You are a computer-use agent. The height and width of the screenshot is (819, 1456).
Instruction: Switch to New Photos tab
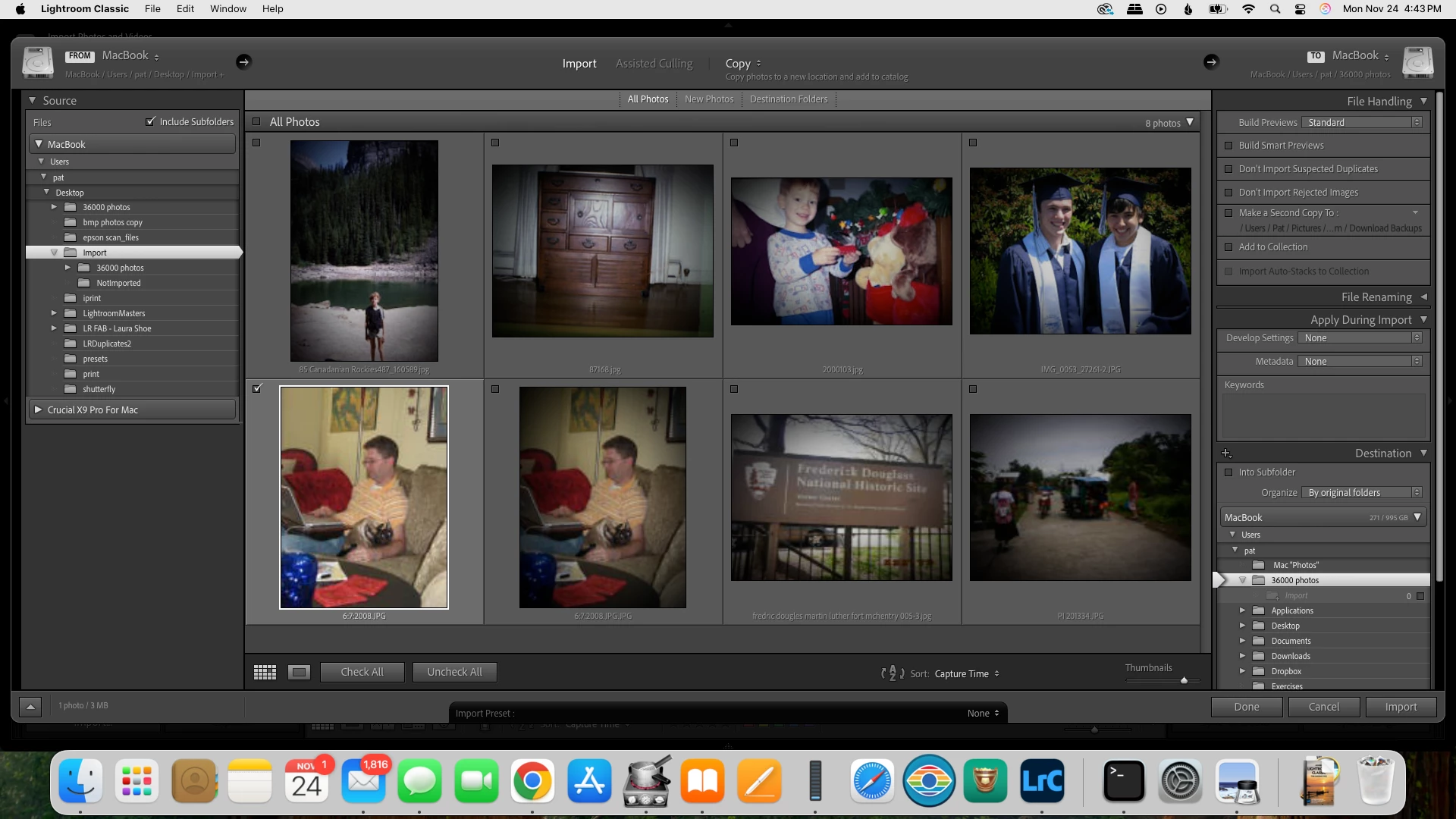pyautogui.click(x=709, y=99)
